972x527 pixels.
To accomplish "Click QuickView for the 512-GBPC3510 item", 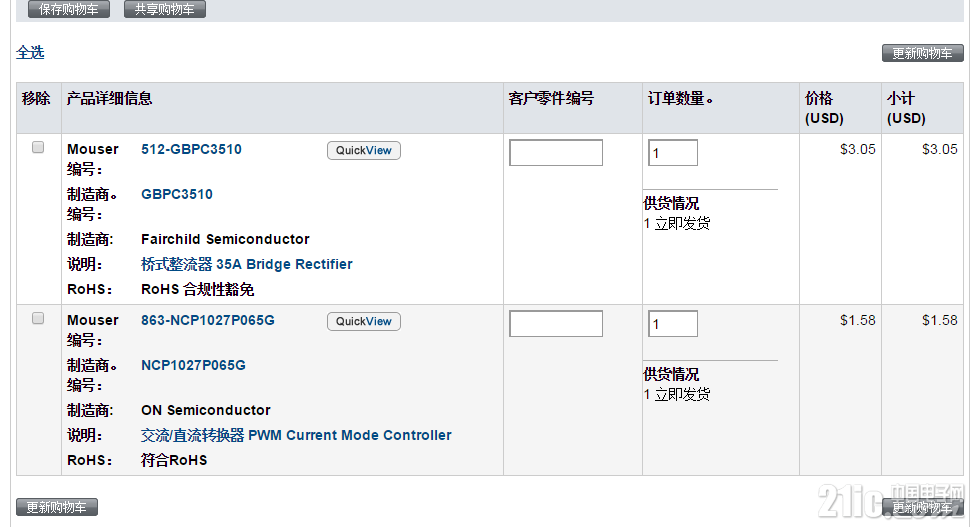I will 363,150.
